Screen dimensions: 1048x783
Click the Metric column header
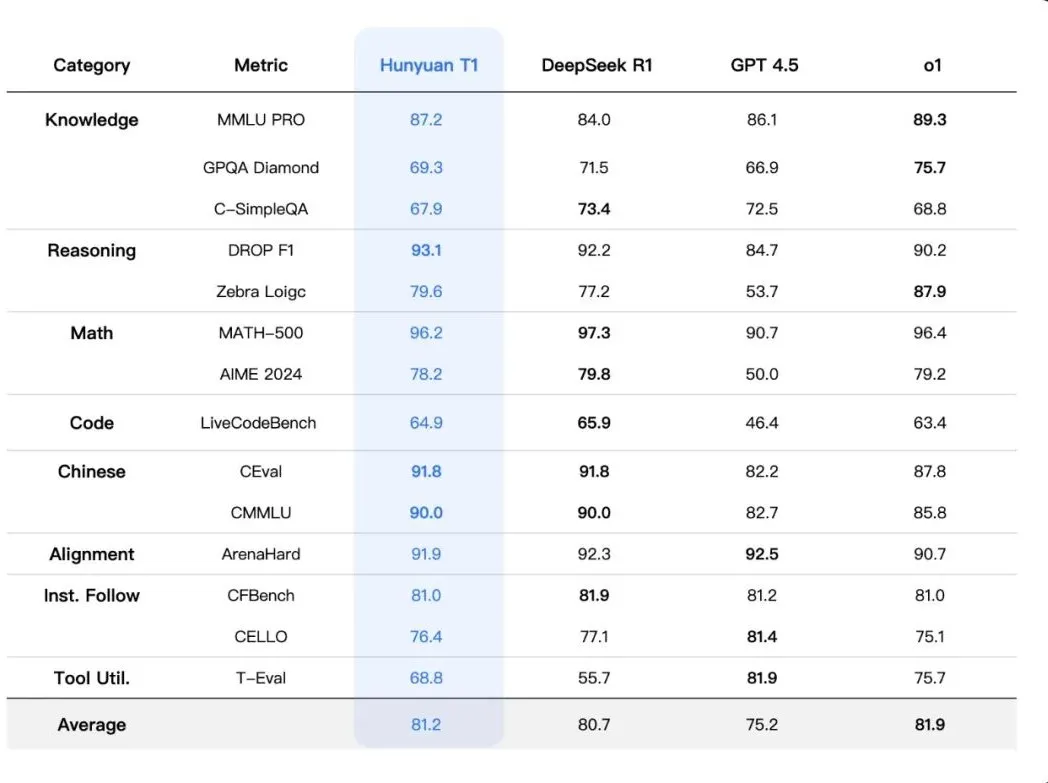pyautogui.click(x=261, y=65)
